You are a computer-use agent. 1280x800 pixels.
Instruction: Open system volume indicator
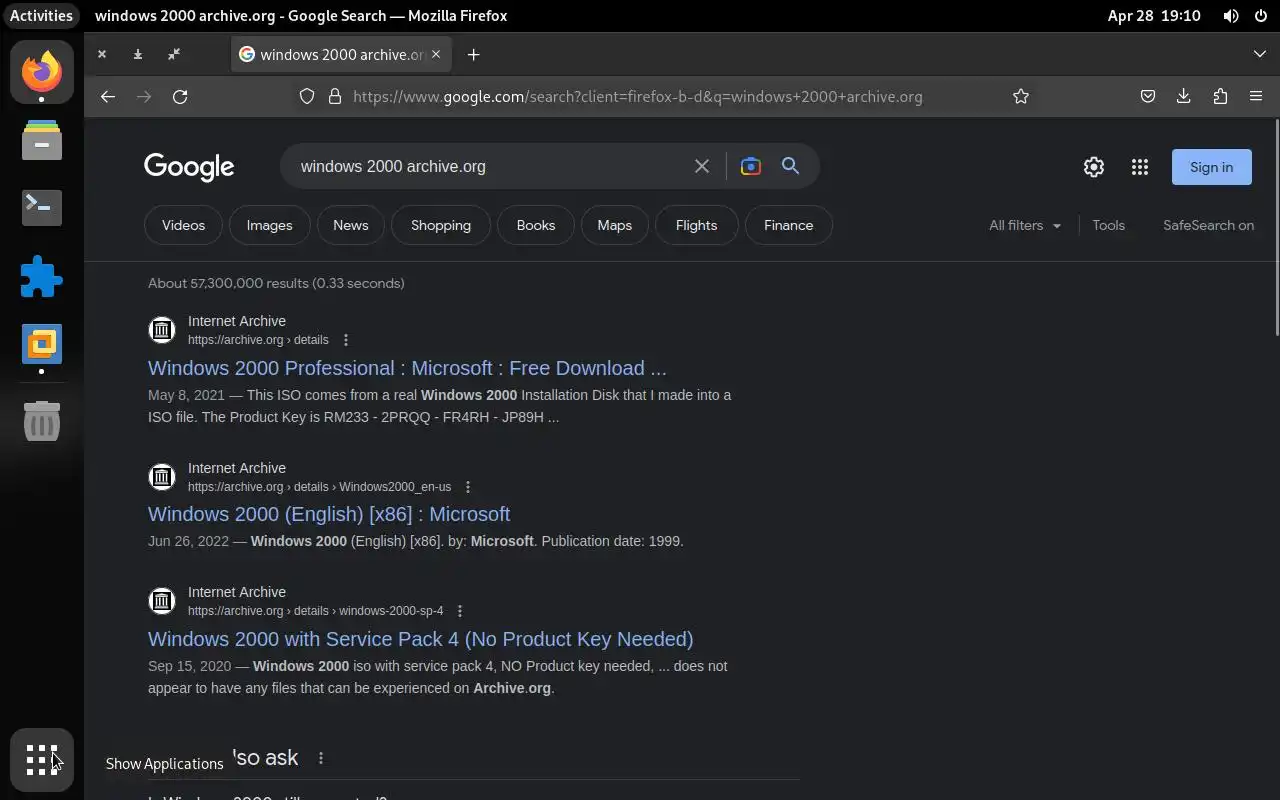1231,16
